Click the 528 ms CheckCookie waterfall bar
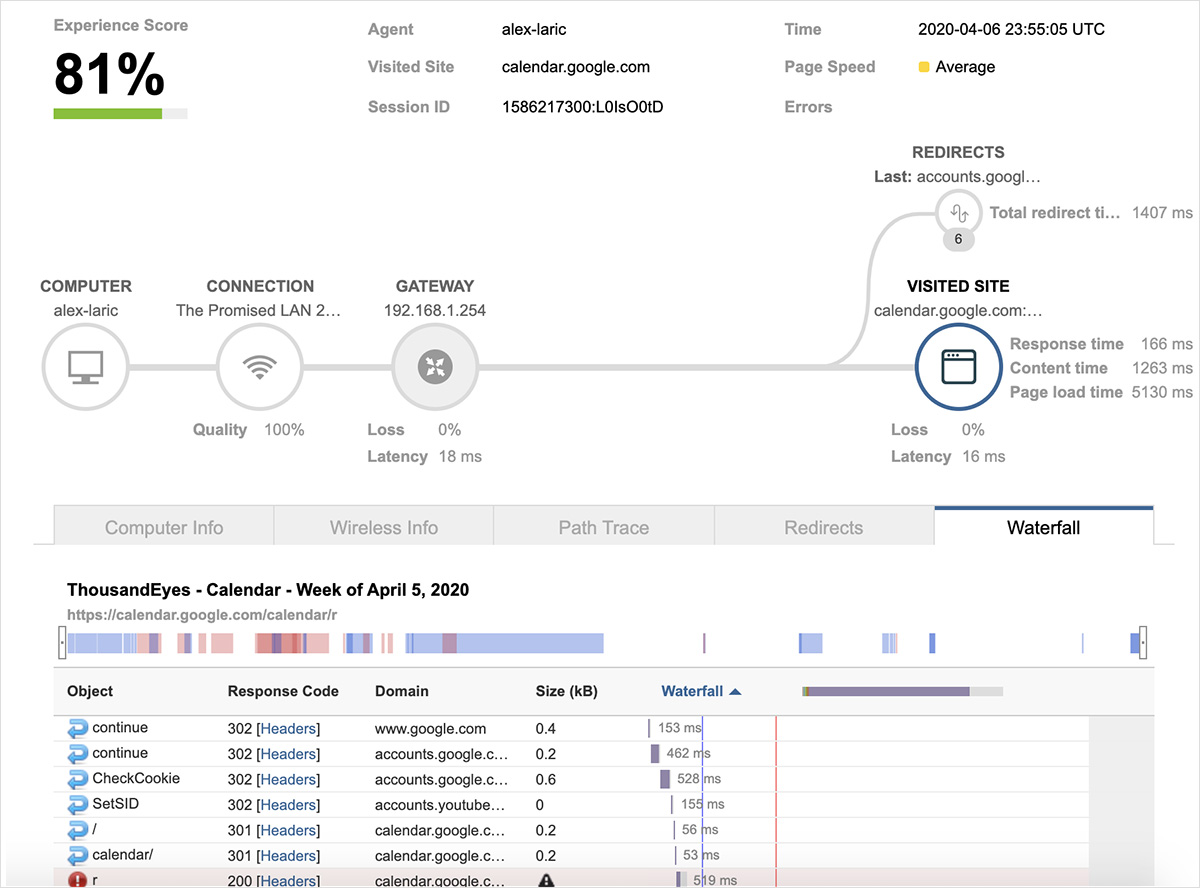The image size is (1200, 888). coord(665,779)
